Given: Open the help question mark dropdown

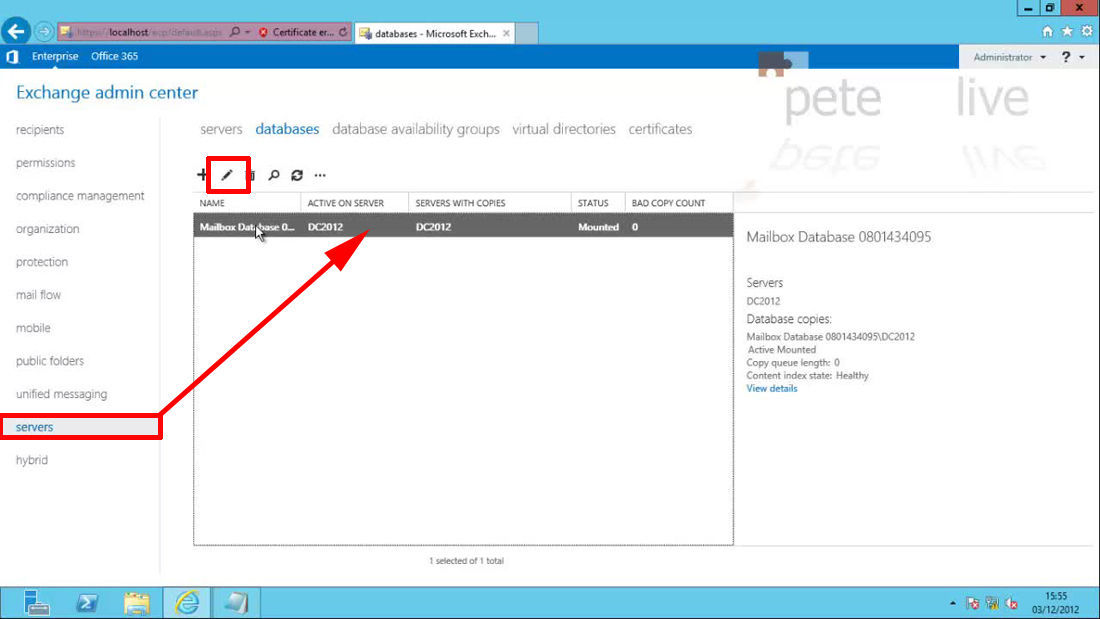Looking at the screenshot, I should point(1073,58).
